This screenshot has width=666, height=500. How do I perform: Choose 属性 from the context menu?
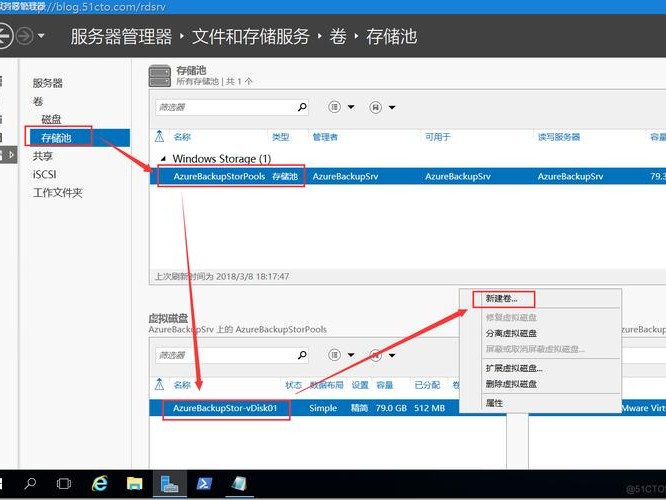click(494, 403)
